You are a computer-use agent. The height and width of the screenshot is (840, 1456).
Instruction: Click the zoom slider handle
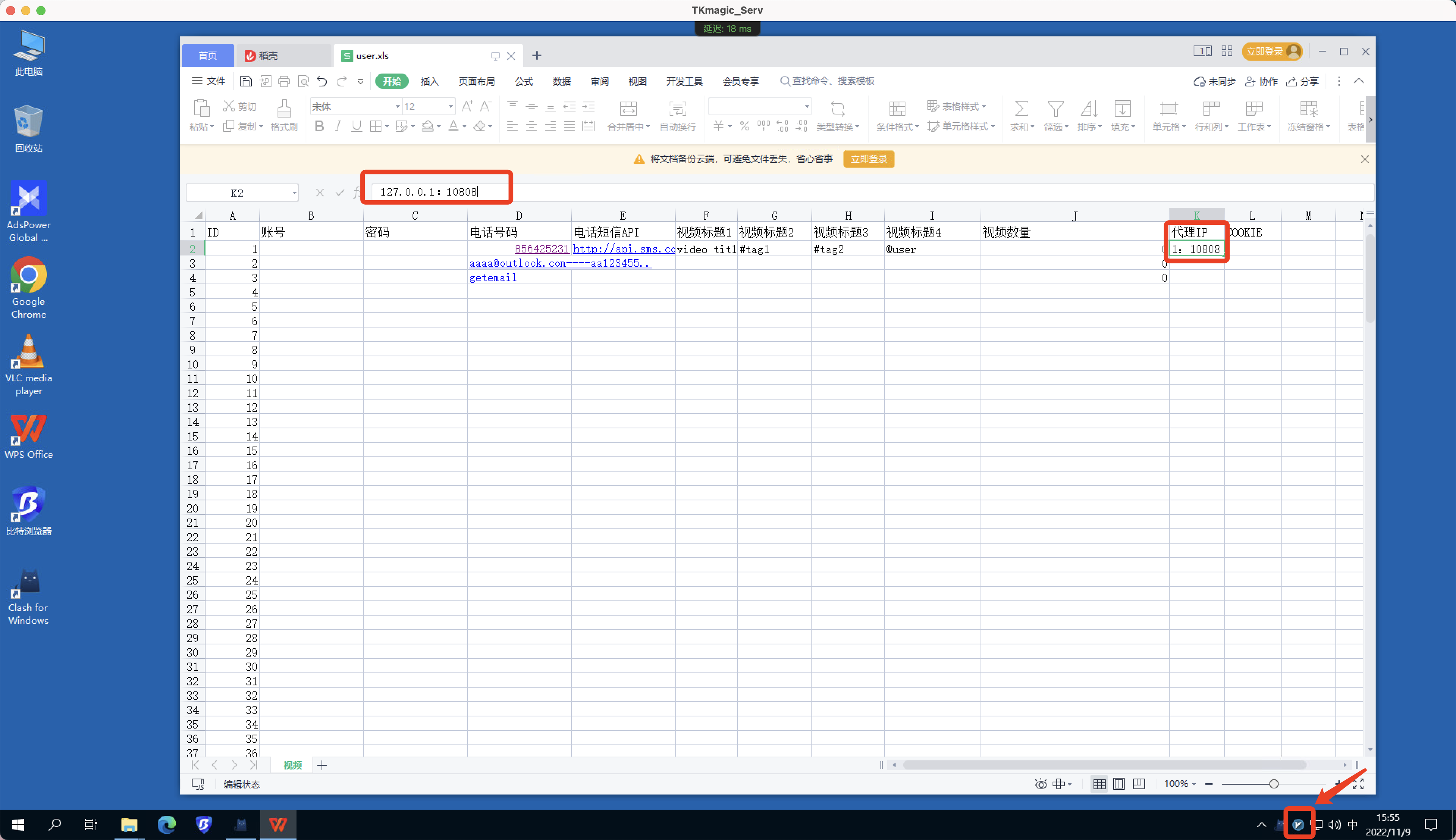click(1274, 784)
